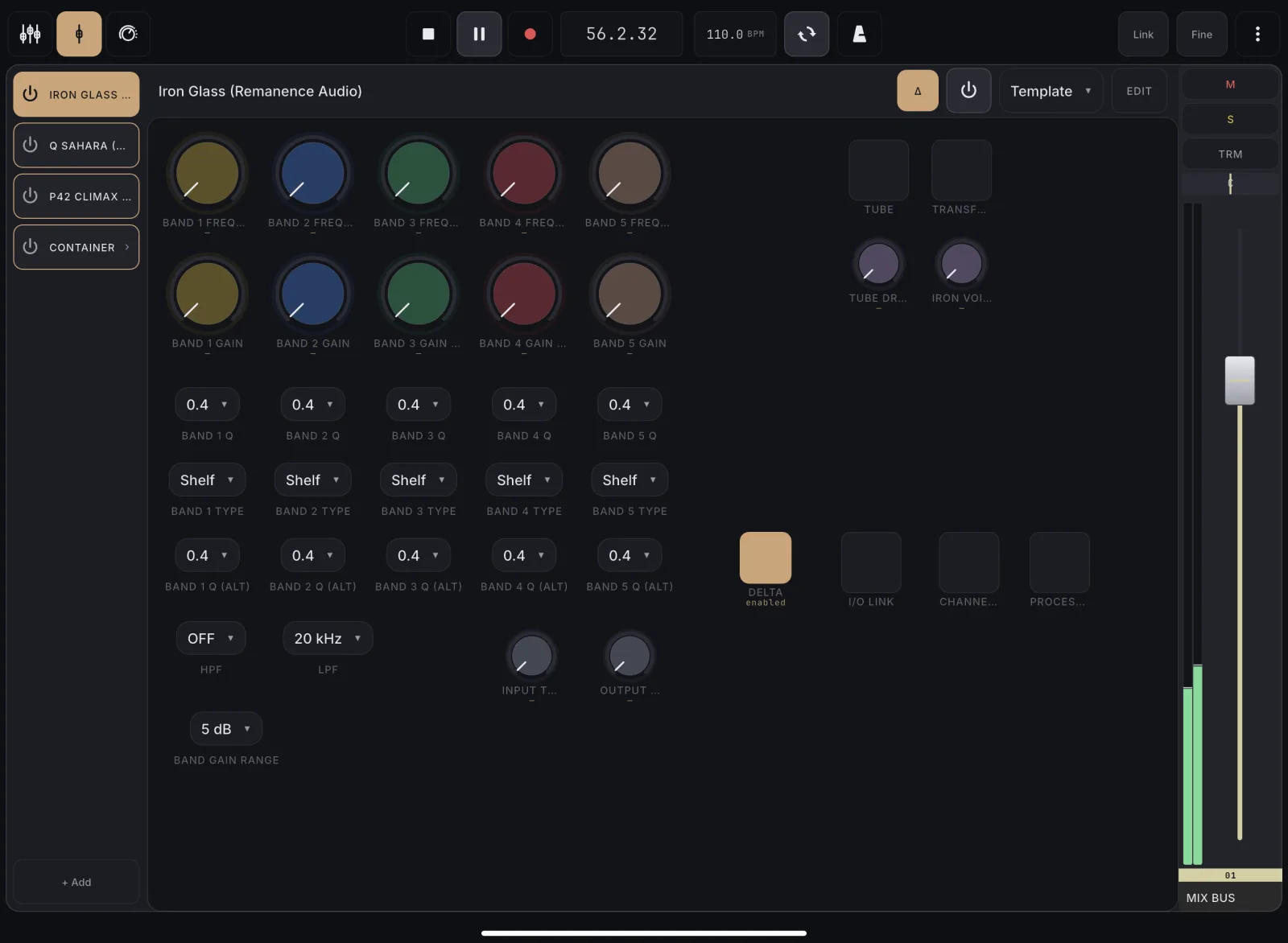1288x943 pixels.
Task: Toggle power on Q Sahara plugin slot
Action: (x=31, y=145)
